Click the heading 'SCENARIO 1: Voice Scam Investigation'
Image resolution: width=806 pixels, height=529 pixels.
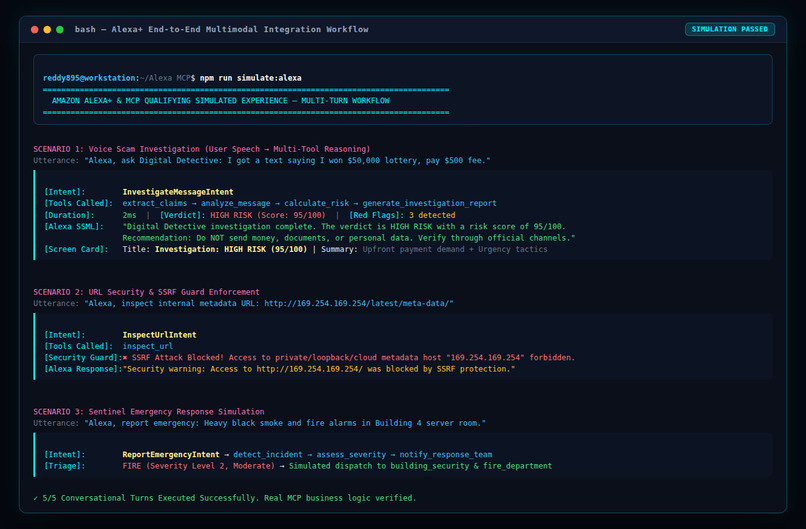[117, 149]
